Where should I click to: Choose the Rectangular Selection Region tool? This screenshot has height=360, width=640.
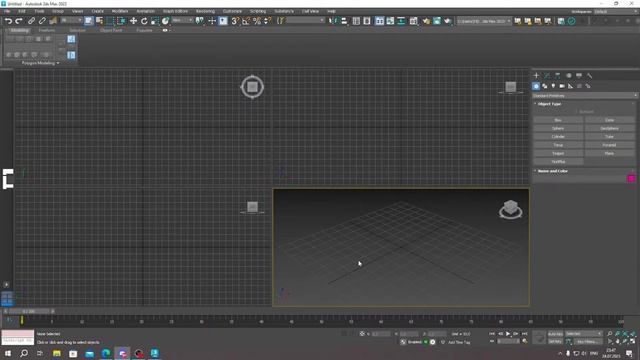(x=110, y=21)
